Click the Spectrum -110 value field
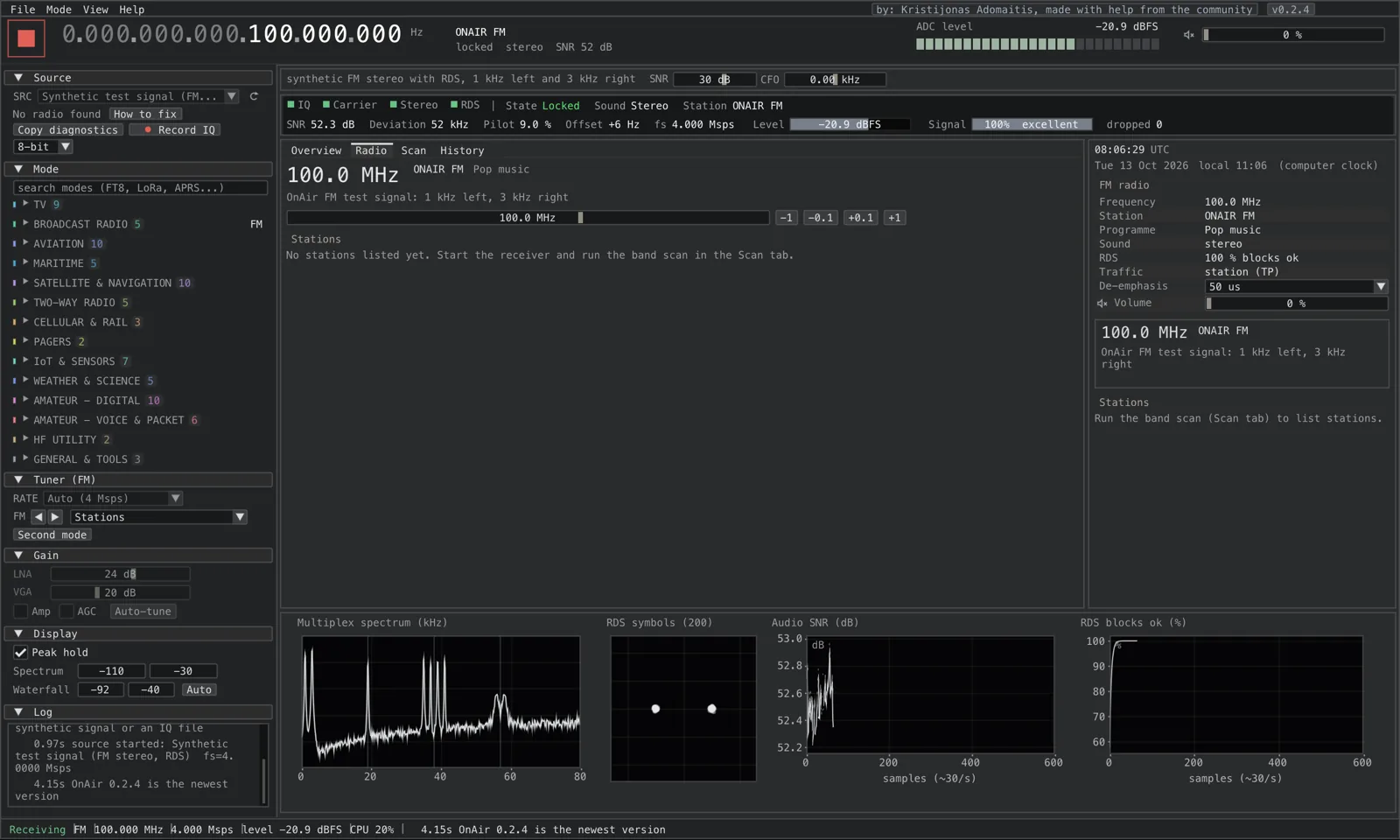Viewport: 1400px width, 840px height. 111,671
